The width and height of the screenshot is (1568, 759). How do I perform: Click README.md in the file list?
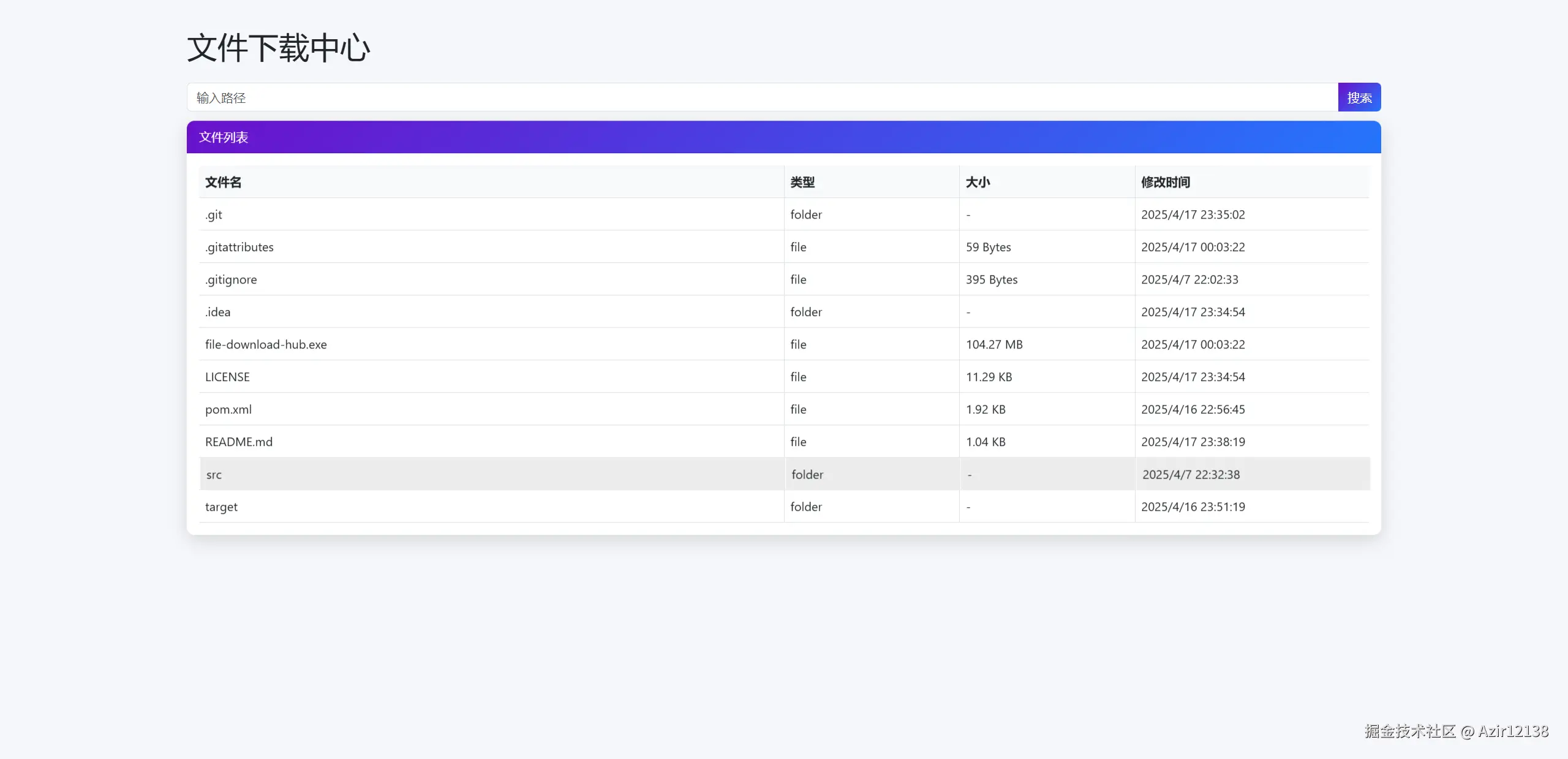pos(239,442)
